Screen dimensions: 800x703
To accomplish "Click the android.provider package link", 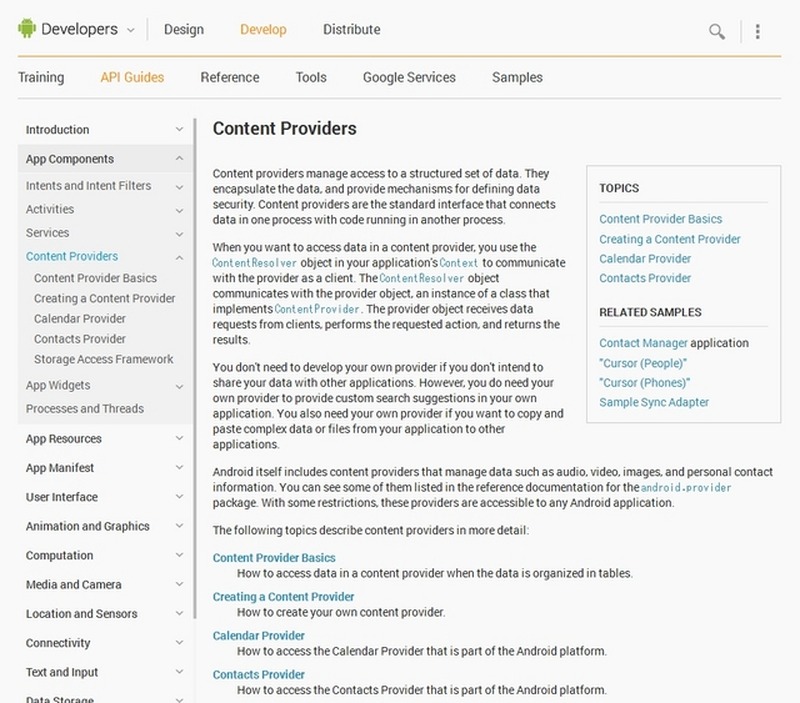I will tap(686, 488).
